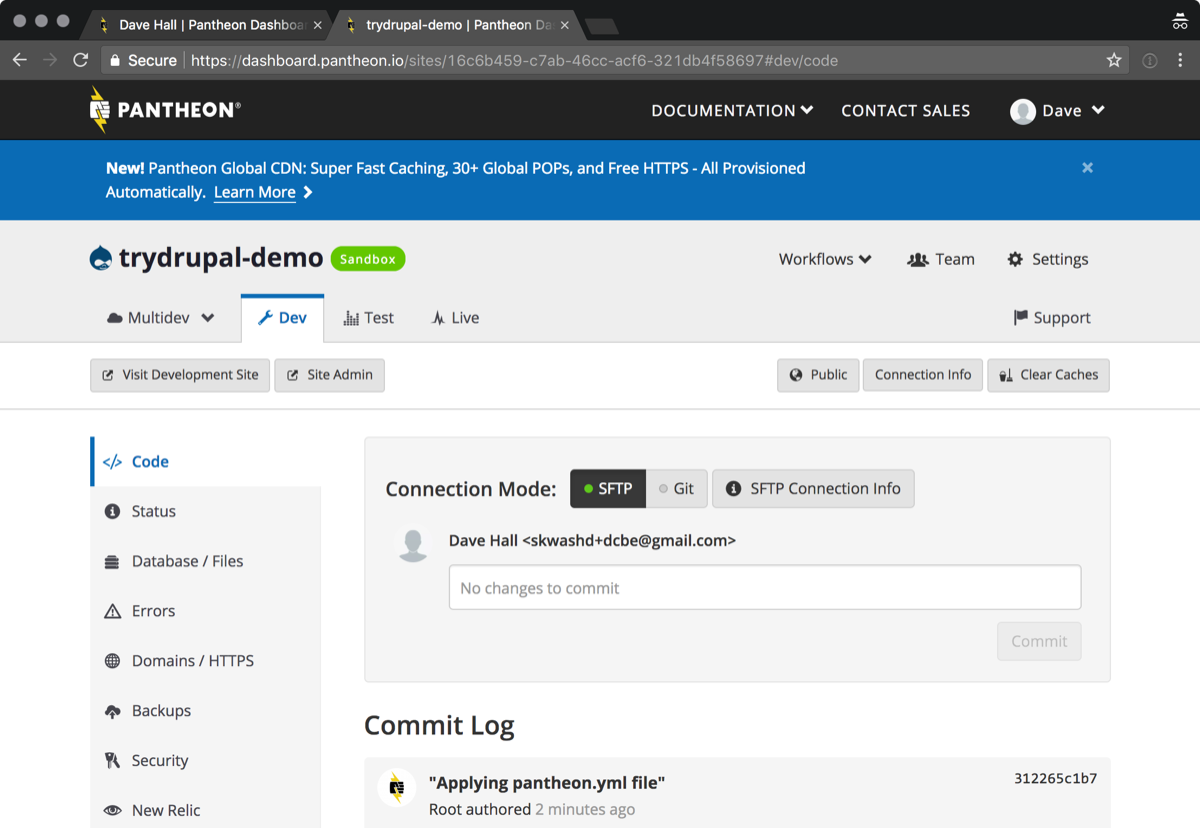
Task: Click the "Applying pantheon.yml file" commit title
Action: (x=547, y=783)
